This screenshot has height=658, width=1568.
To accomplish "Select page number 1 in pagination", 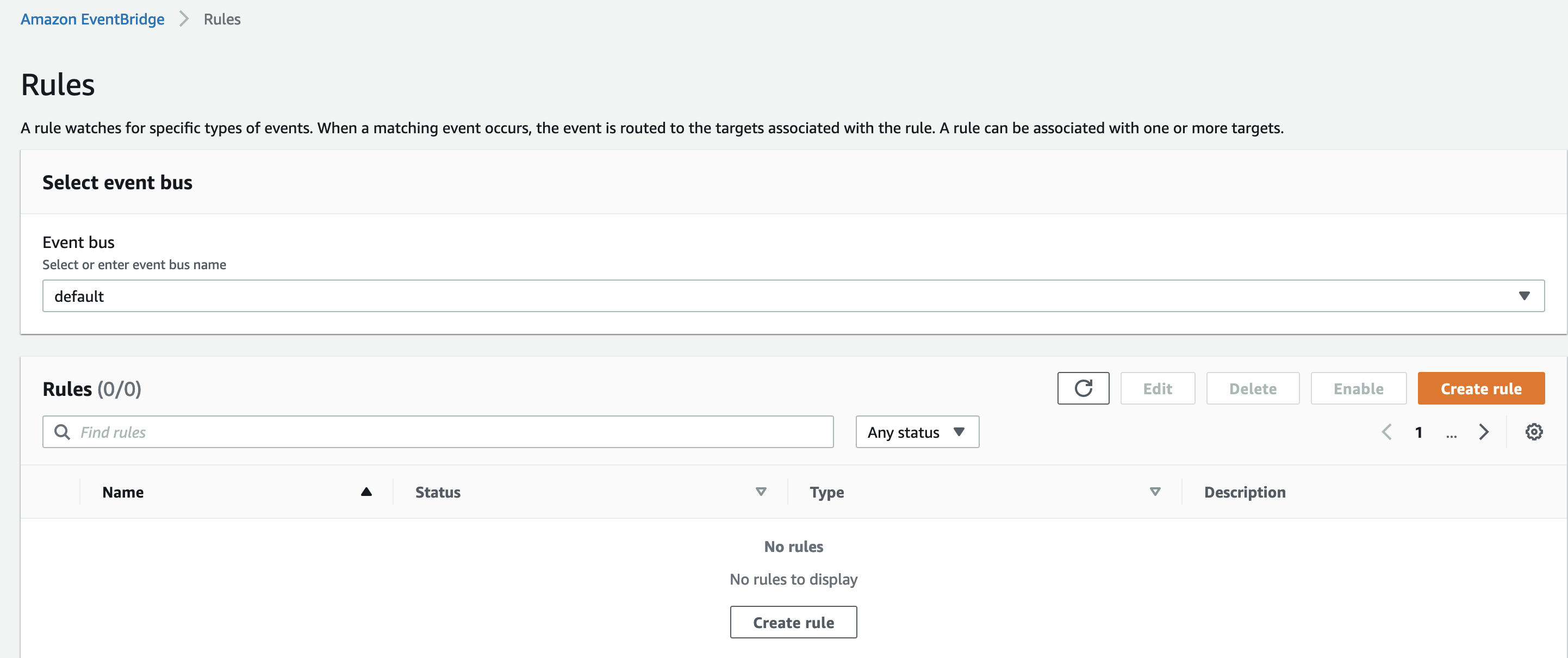I will (x=1418, y=432).
